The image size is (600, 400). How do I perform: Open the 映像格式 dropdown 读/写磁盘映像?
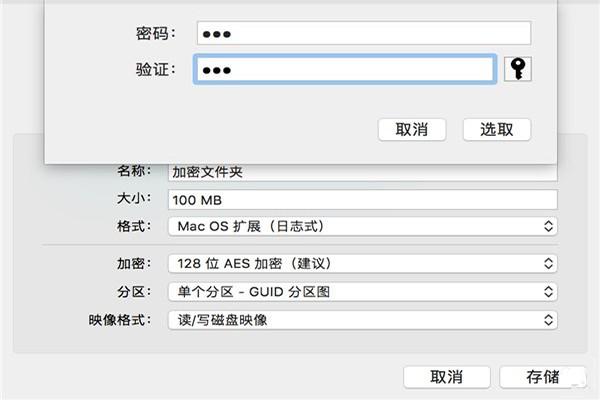[362, 320]
